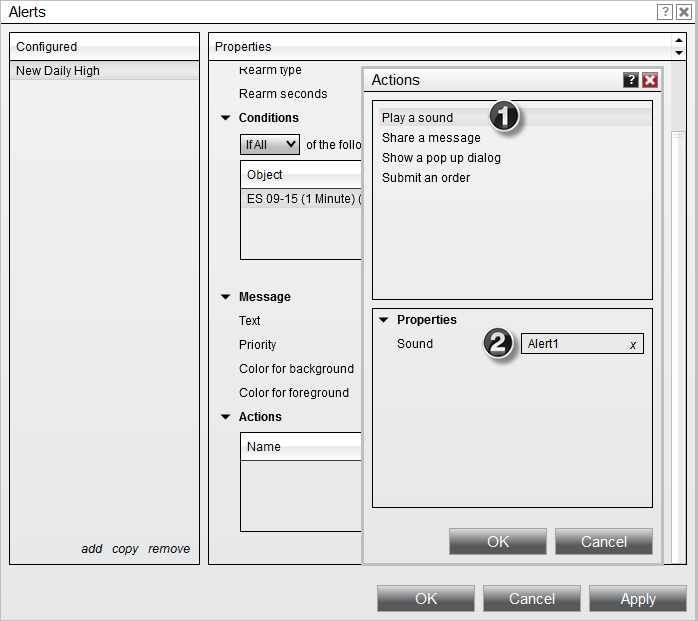Screen dimensions: 698x621
Task: Click the help icon in Actions dialog
Action: point(631,80)
